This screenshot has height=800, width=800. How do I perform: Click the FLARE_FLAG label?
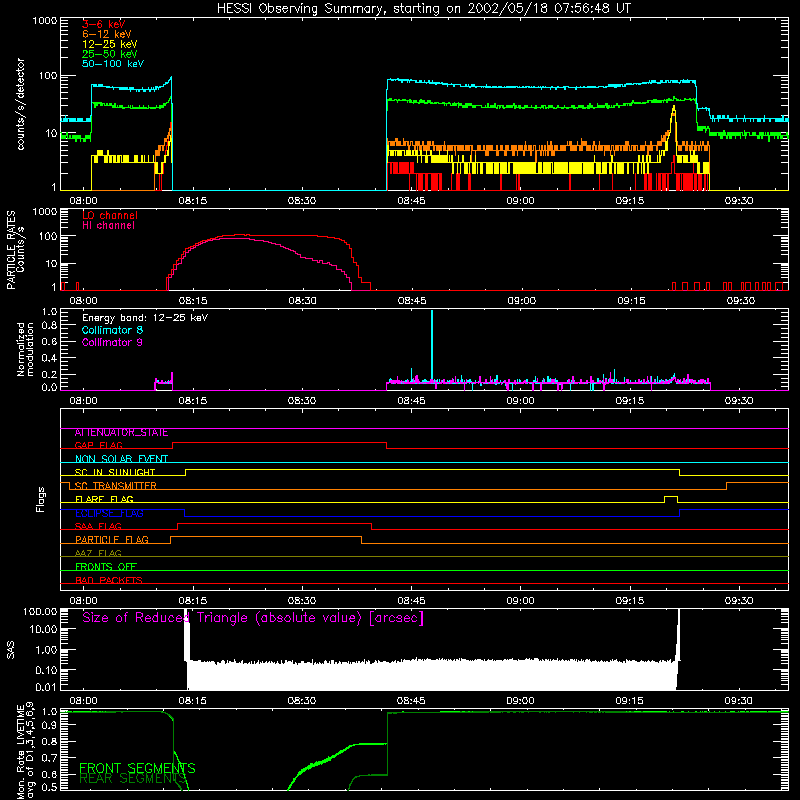pos(104,499)
